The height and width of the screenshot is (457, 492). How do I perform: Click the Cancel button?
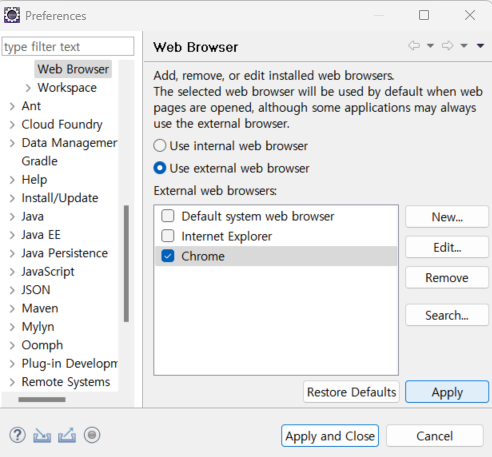point(435,436)
